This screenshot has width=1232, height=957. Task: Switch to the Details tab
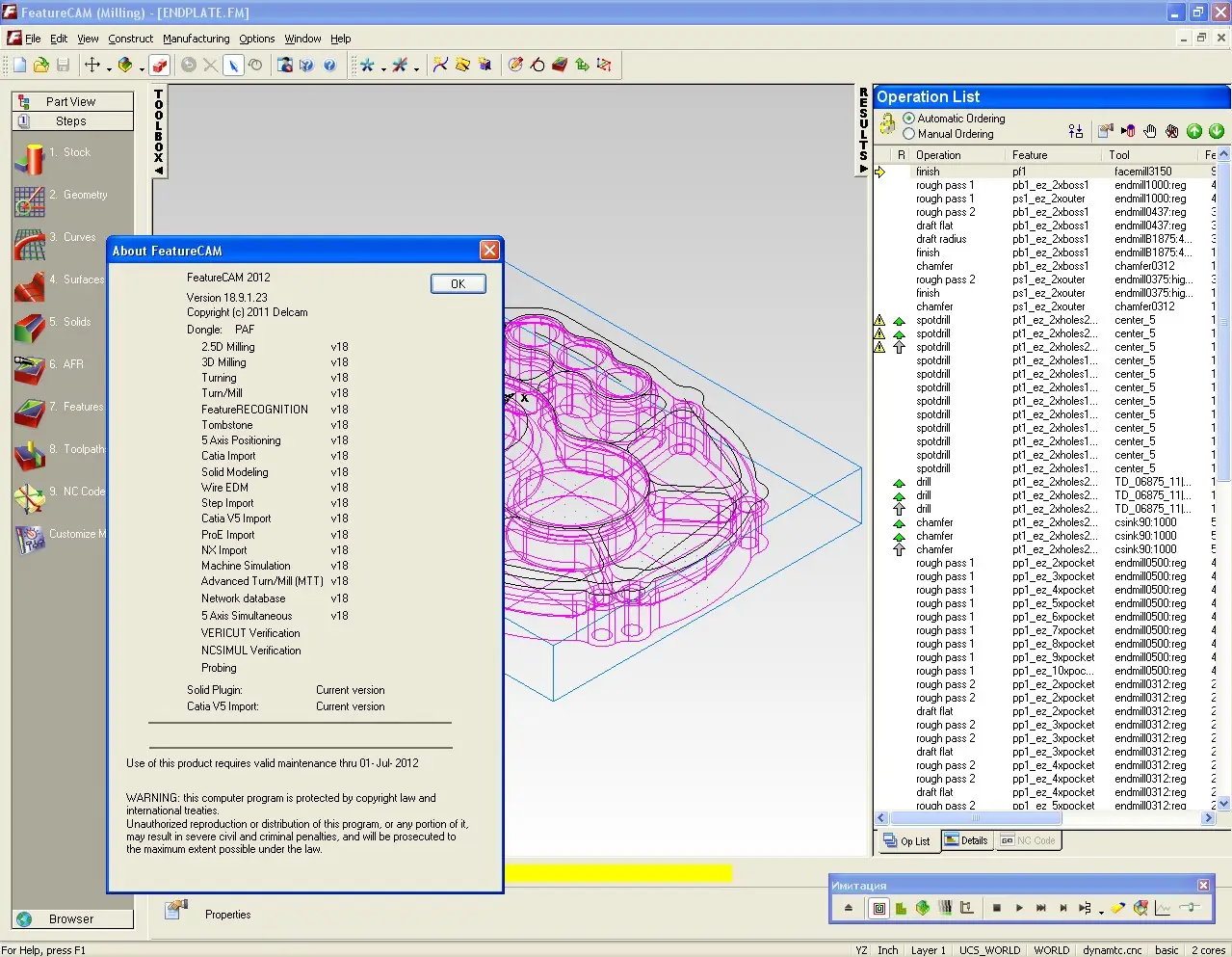(966, 840)
